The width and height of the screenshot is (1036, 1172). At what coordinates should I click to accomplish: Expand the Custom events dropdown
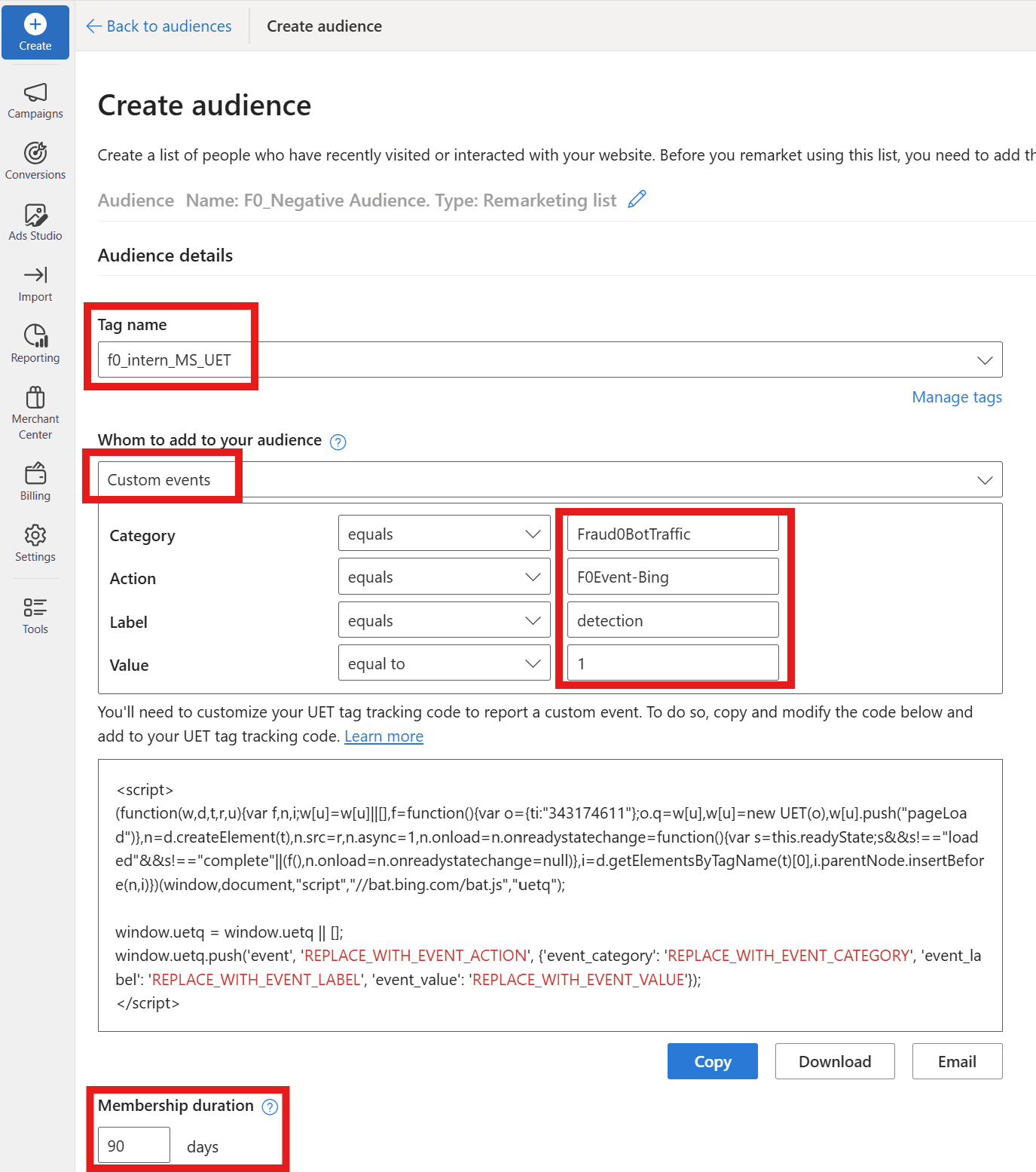pos(550,480)
